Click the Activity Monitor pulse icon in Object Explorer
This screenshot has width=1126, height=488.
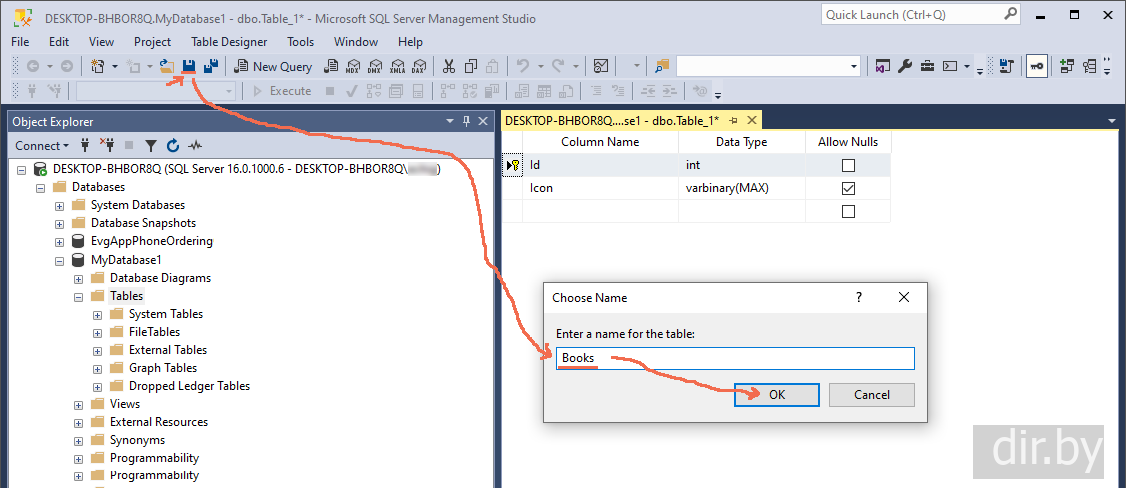[195, 146]
